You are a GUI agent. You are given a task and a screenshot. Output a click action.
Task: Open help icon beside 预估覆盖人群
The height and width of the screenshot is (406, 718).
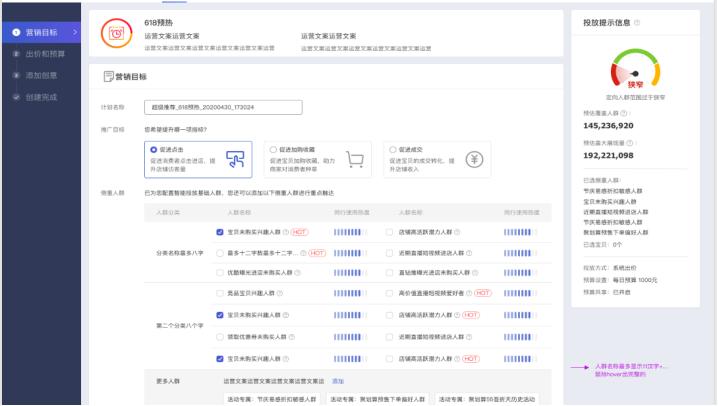(624, 113)
